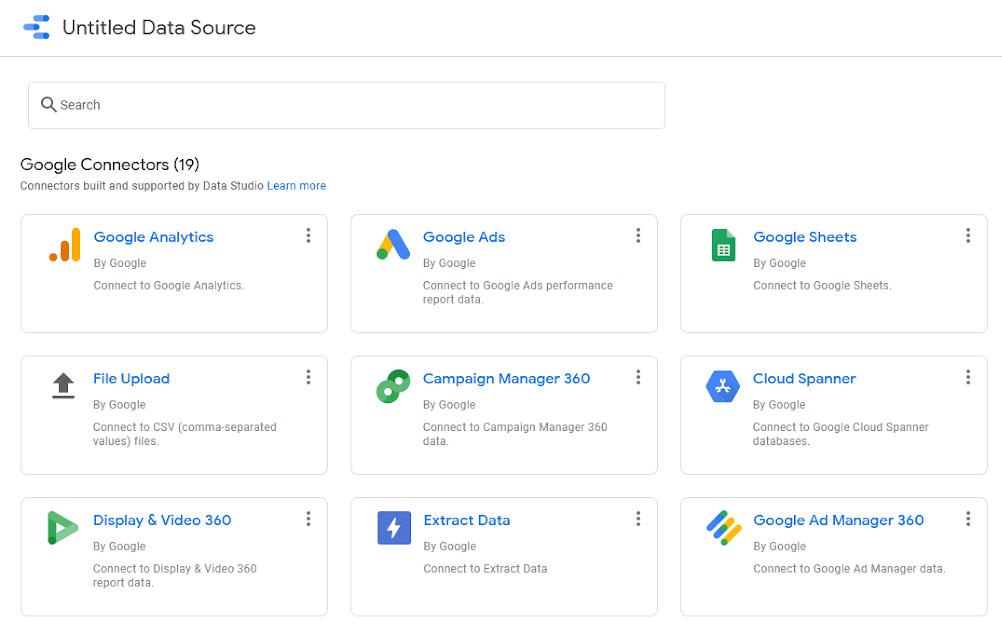Click the 'Google Connectors (19)' heading

[110, 165]
